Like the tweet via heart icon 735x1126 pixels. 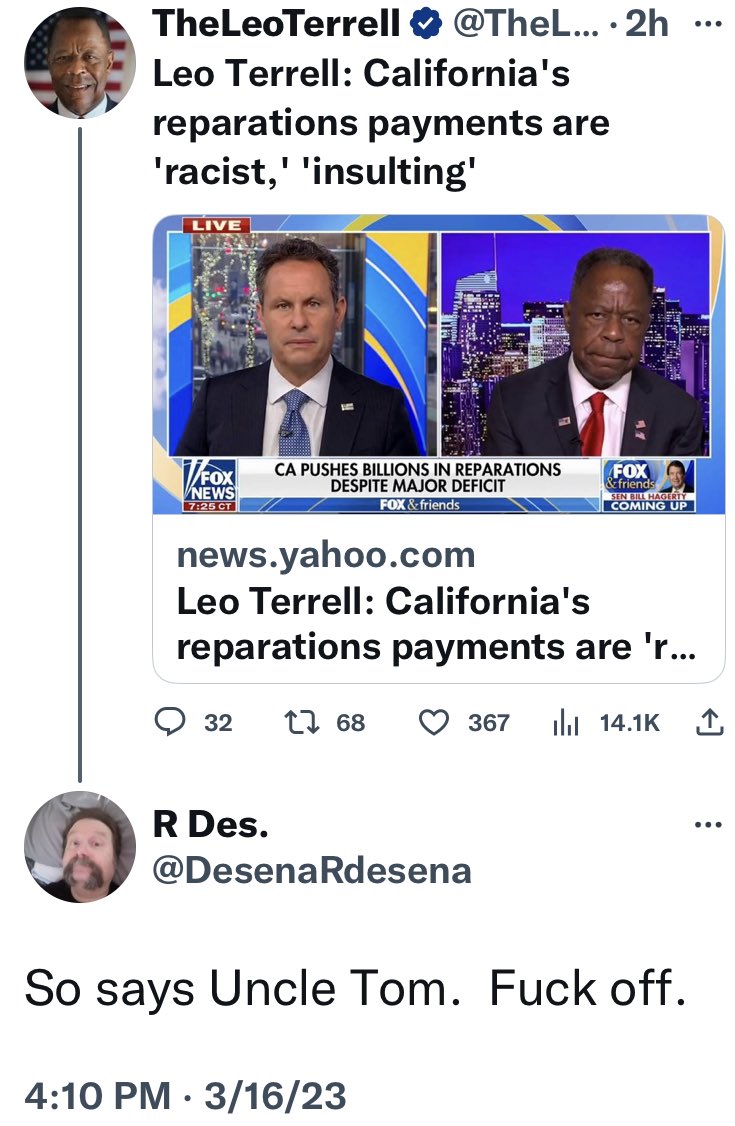click(x=434, y=722)
